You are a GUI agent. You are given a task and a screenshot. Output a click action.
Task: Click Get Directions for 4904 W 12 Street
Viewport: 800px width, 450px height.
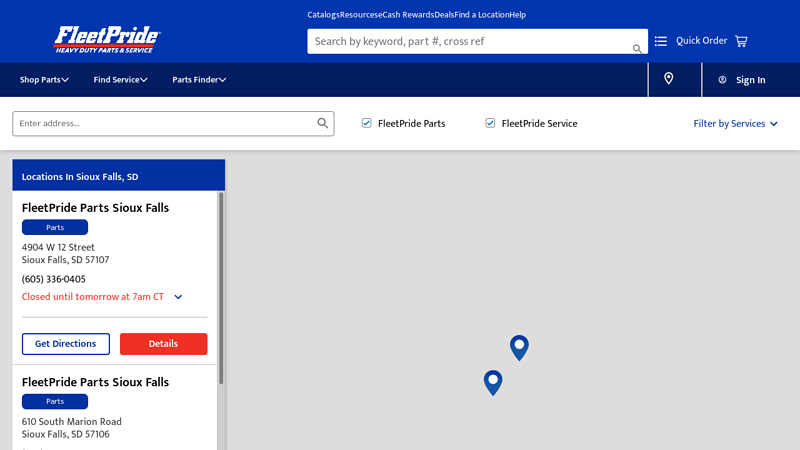66,344
